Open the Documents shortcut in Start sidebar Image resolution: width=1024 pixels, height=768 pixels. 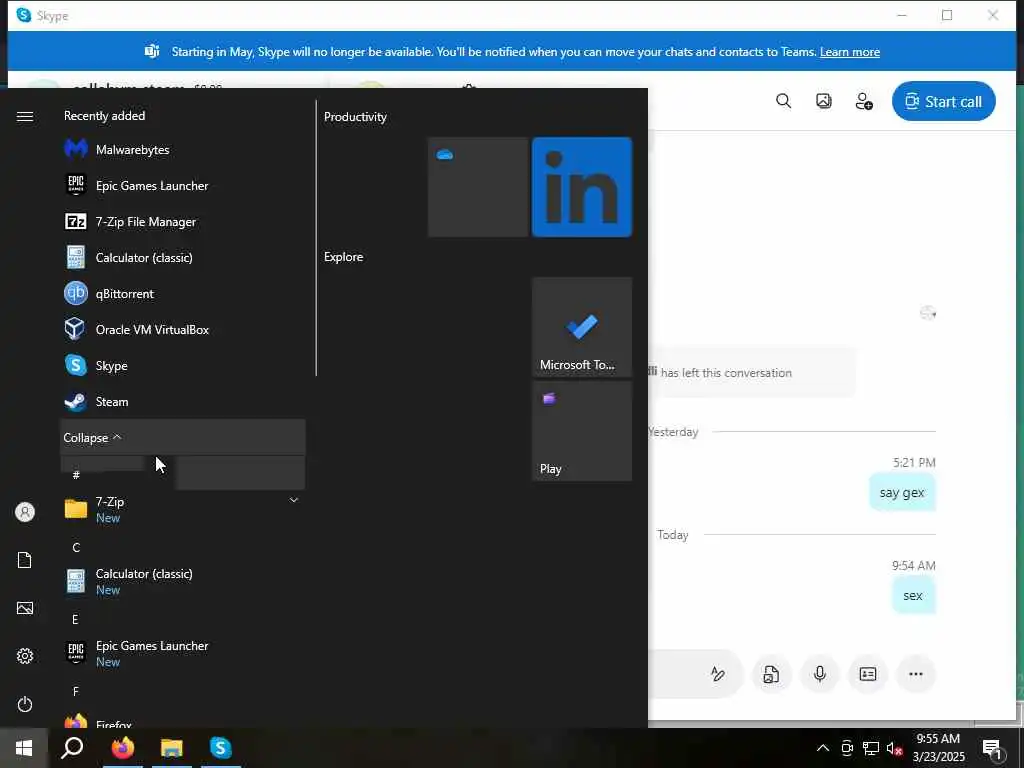pos(25,560)
